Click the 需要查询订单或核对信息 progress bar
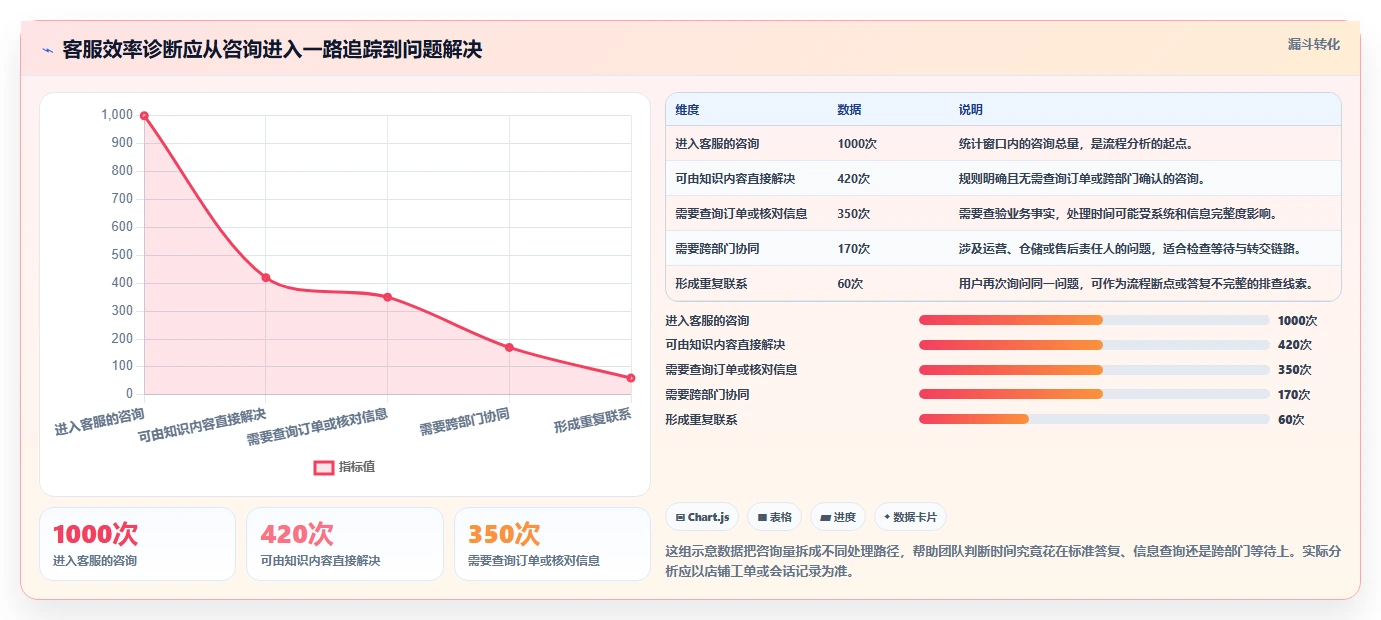This screenshot has width=1381, height=620. (x=1094, y=370)
